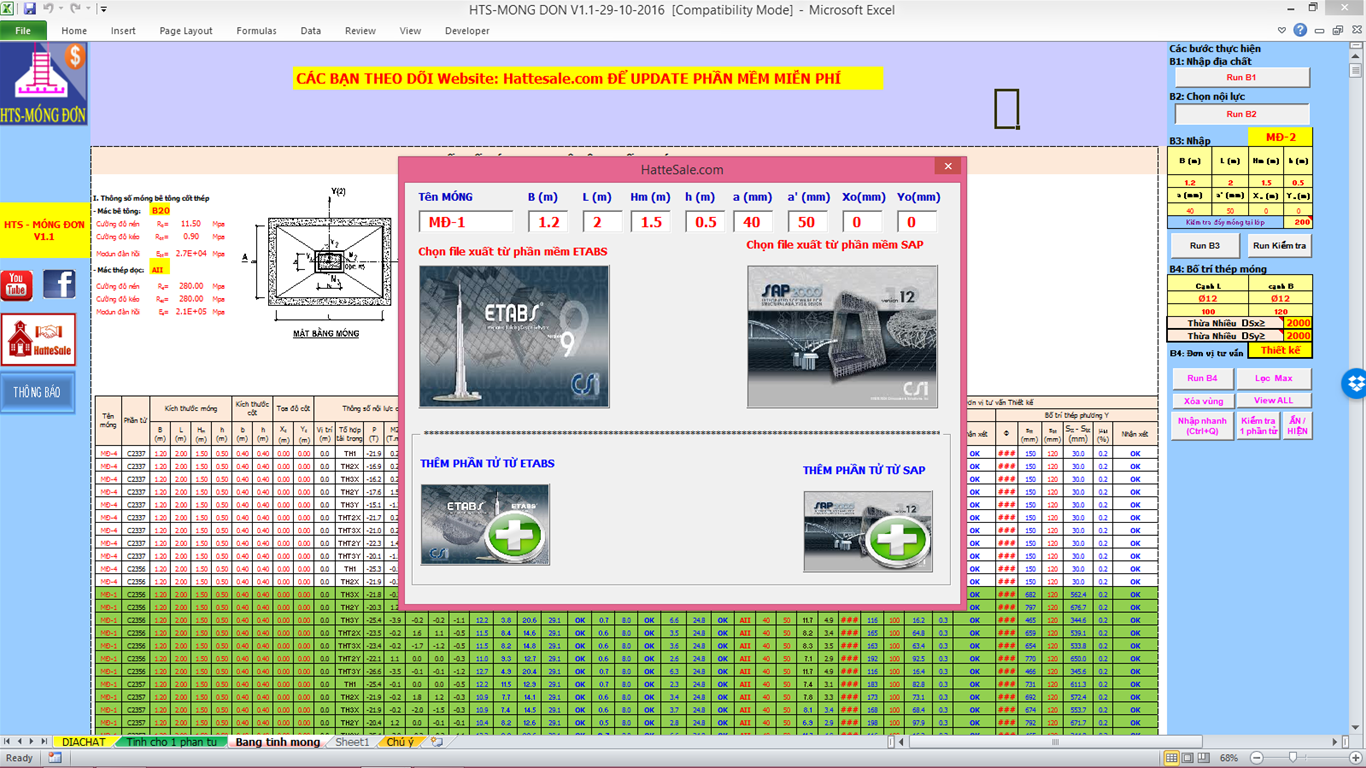Click the View ALL button
This screenshot has width=1366, height=768.
click(x=1274, y=400)
